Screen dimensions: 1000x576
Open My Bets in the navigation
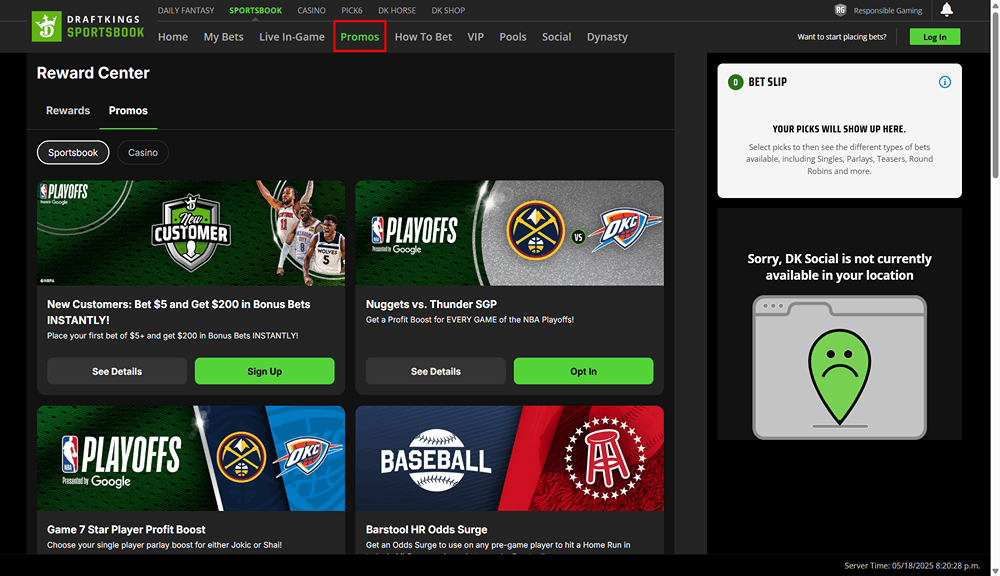[x=223, y=37]
